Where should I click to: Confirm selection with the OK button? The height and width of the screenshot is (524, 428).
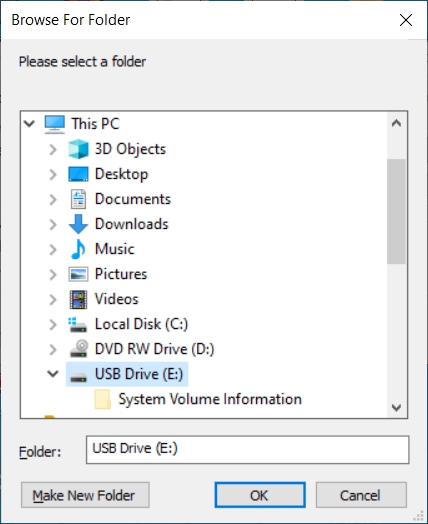click(260, 495)
